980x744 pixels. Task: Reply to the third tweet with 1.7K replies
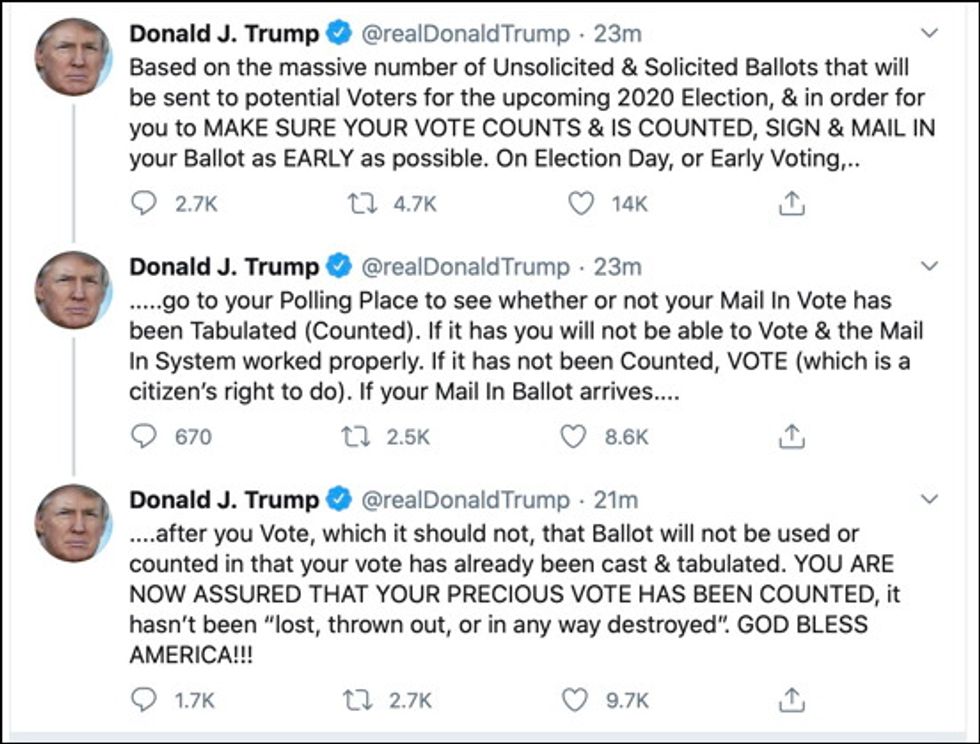[x=146, y=700]
